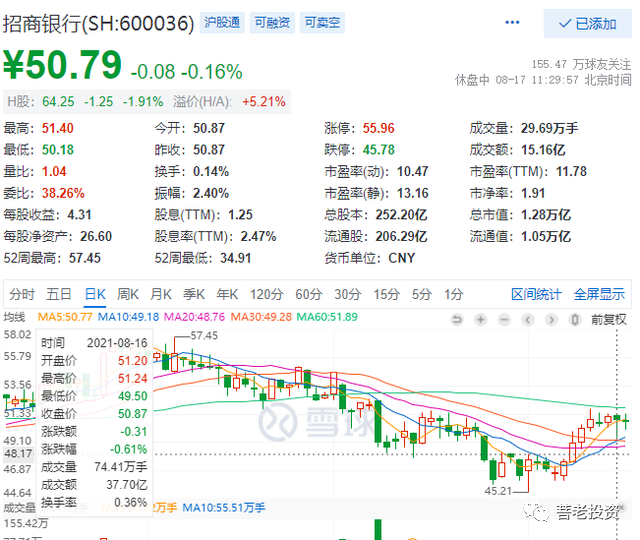Select the 1分 chart tab

point(453,294)
